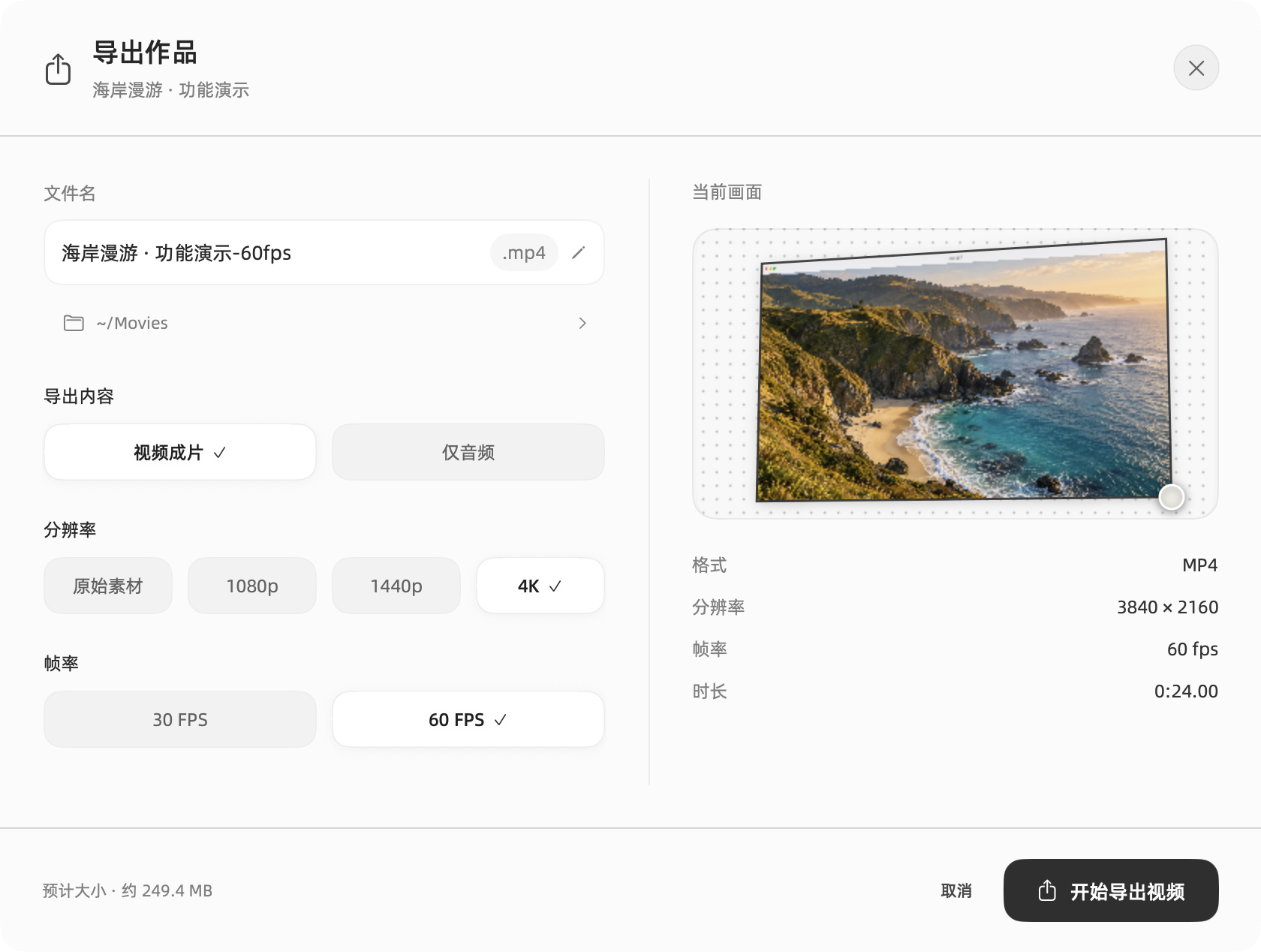Choose the 原始素材 resolution
This screenshot has width=1261, height=952.
pyautogui.click(x=108, y=586)
